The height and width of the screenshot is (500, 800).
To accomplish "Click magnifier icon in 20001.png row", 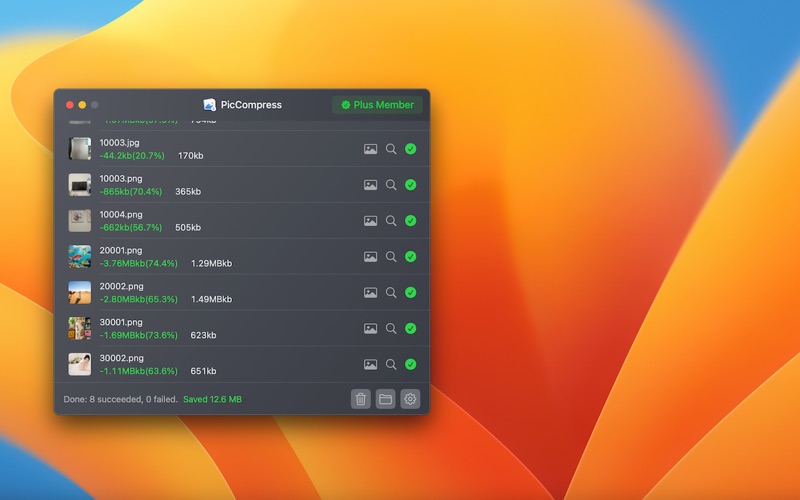I will pyautogui.click(x=391, y=257).
